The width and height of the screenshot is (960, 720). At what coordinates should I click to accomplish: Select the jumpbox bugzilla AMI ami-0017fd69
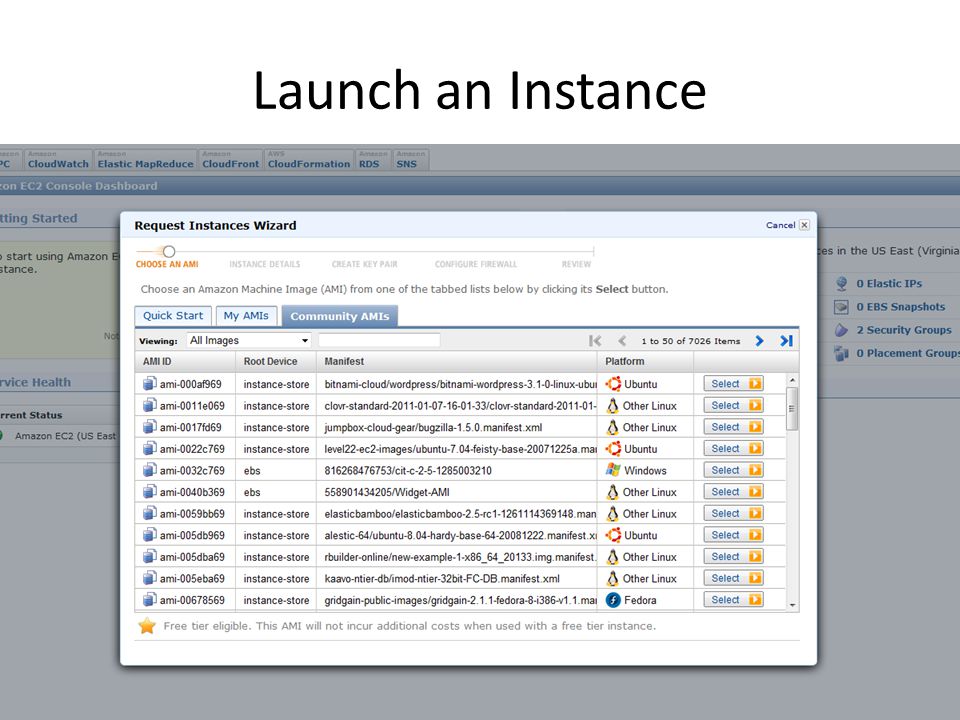733,427
